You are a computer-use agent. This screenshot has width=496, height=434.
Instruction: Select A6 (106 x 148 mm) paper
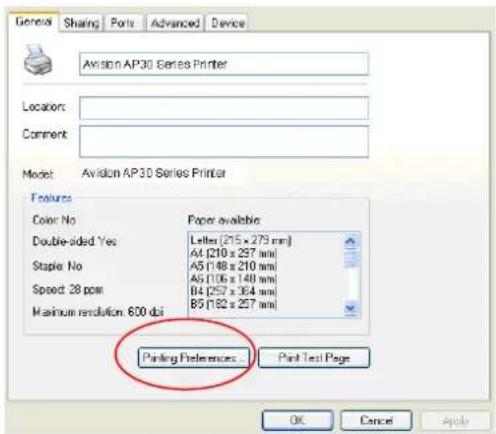[x=233, y=279]
